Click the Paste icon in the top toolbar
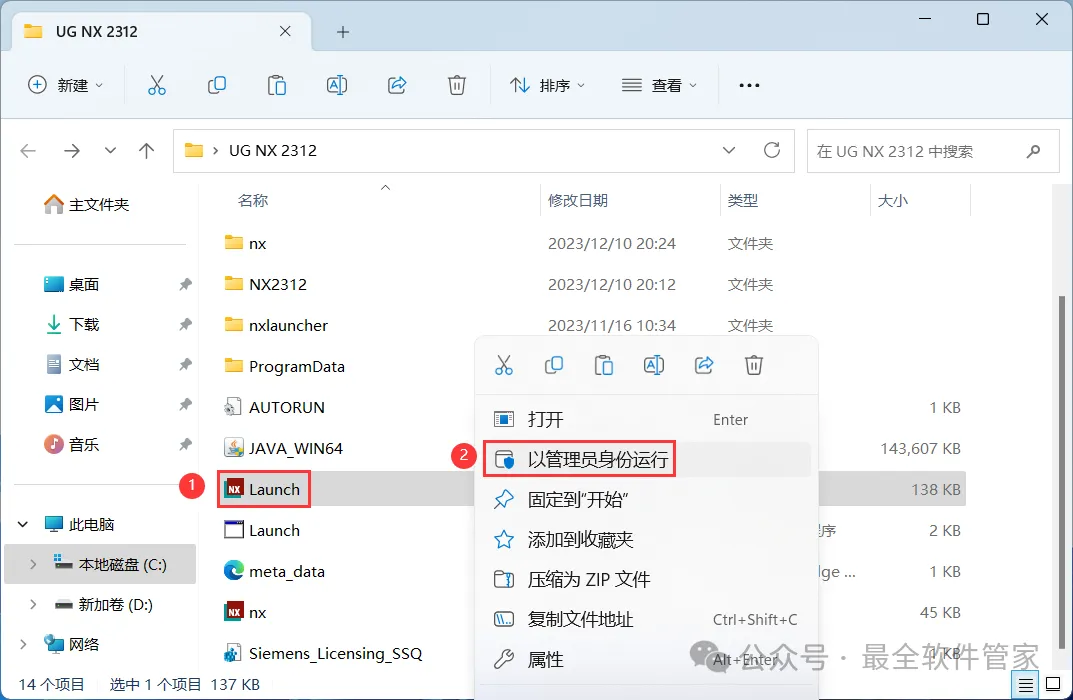 (276, 85)
